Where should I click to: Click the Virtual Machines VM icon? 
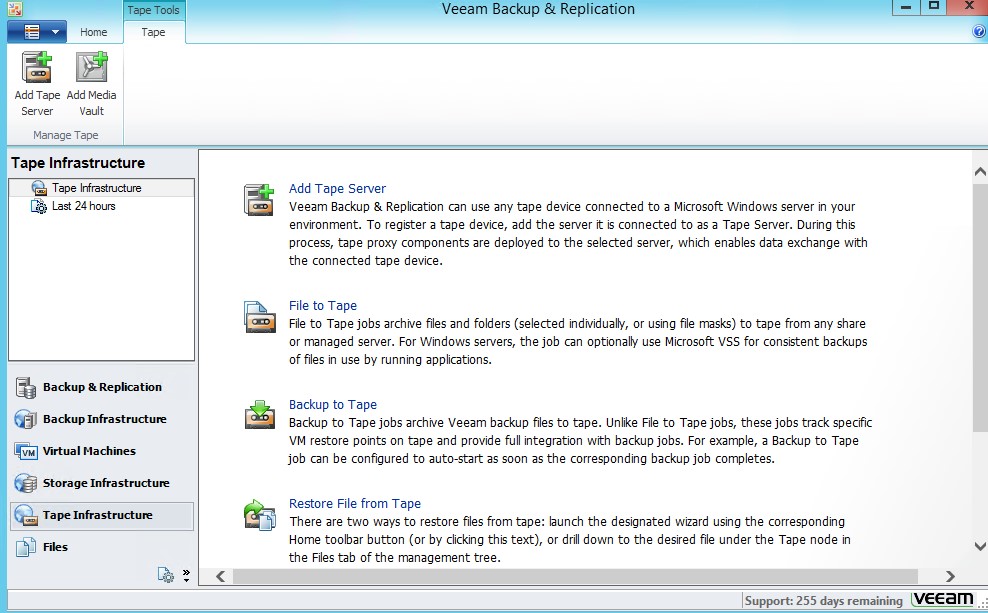(x=26, y=452)
